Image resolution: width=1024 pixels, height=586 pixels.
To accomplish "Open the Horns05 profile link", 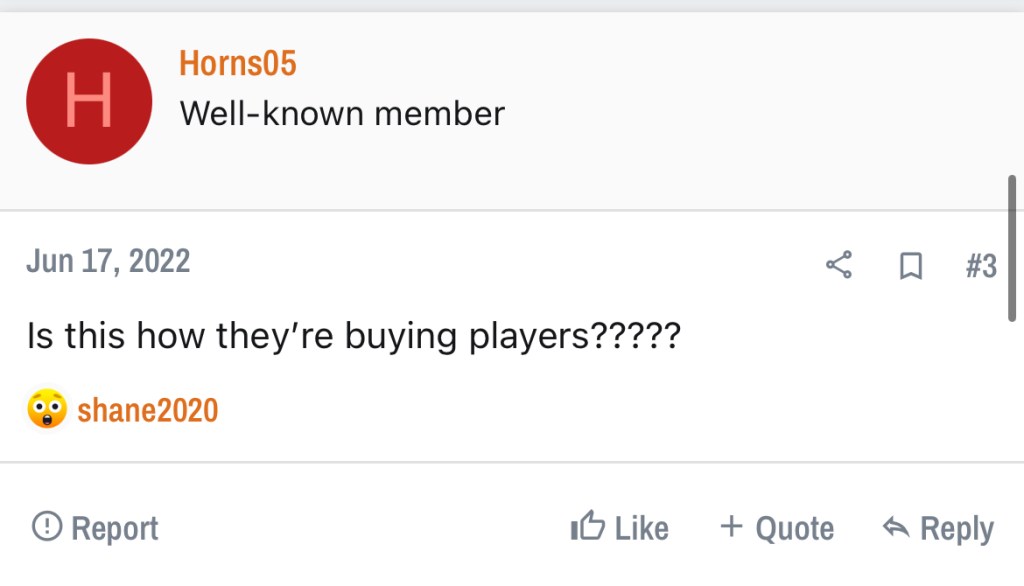I will 238,64.
